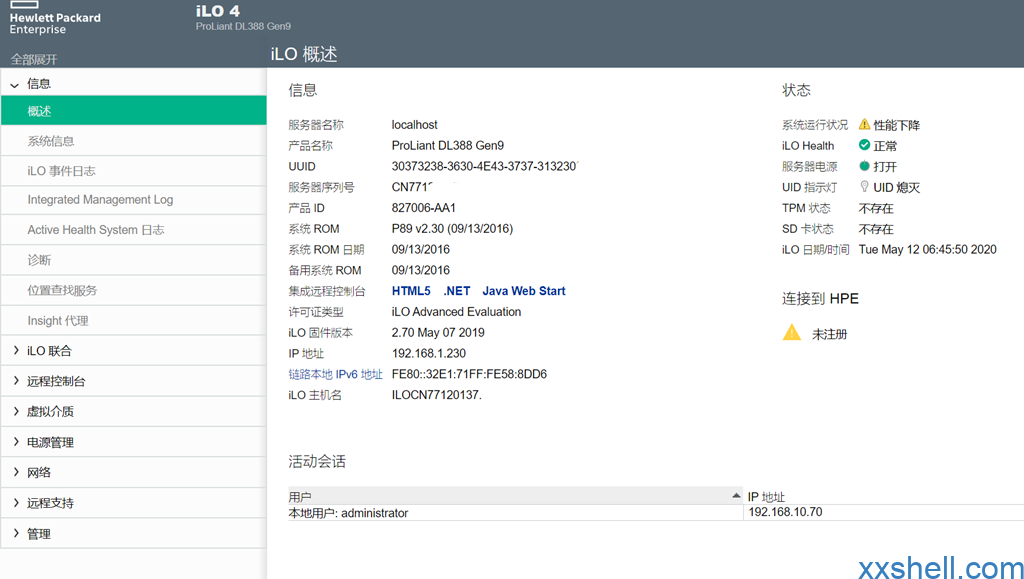1024x579 pixels.
Task: Open the 位置查找服务 page
Action: pyautogui.click(x=133, y=290)
